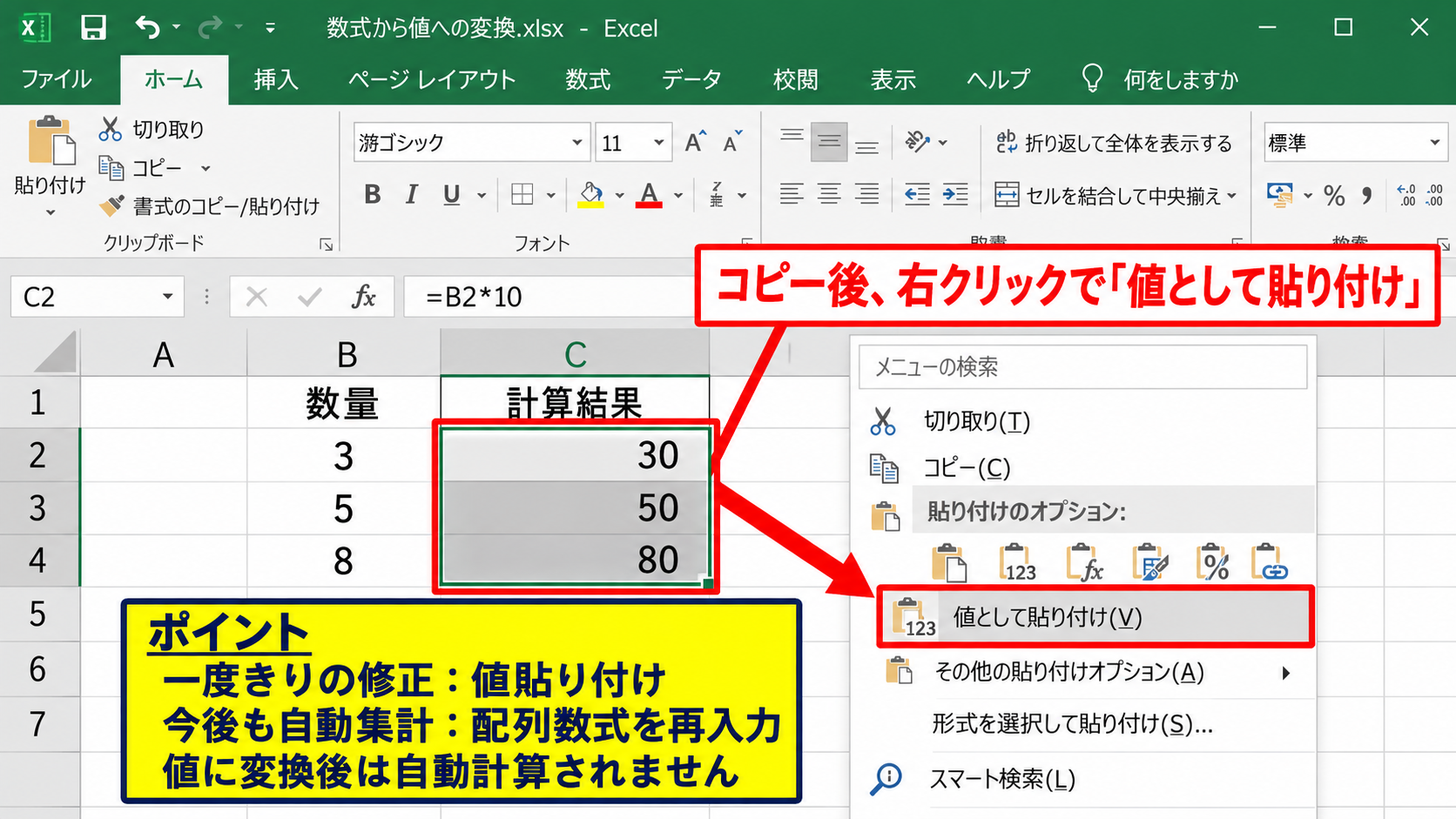Increase indent in alignment group
The width and height of the screenshot is (1456, 819).
(x=955, y=194)
